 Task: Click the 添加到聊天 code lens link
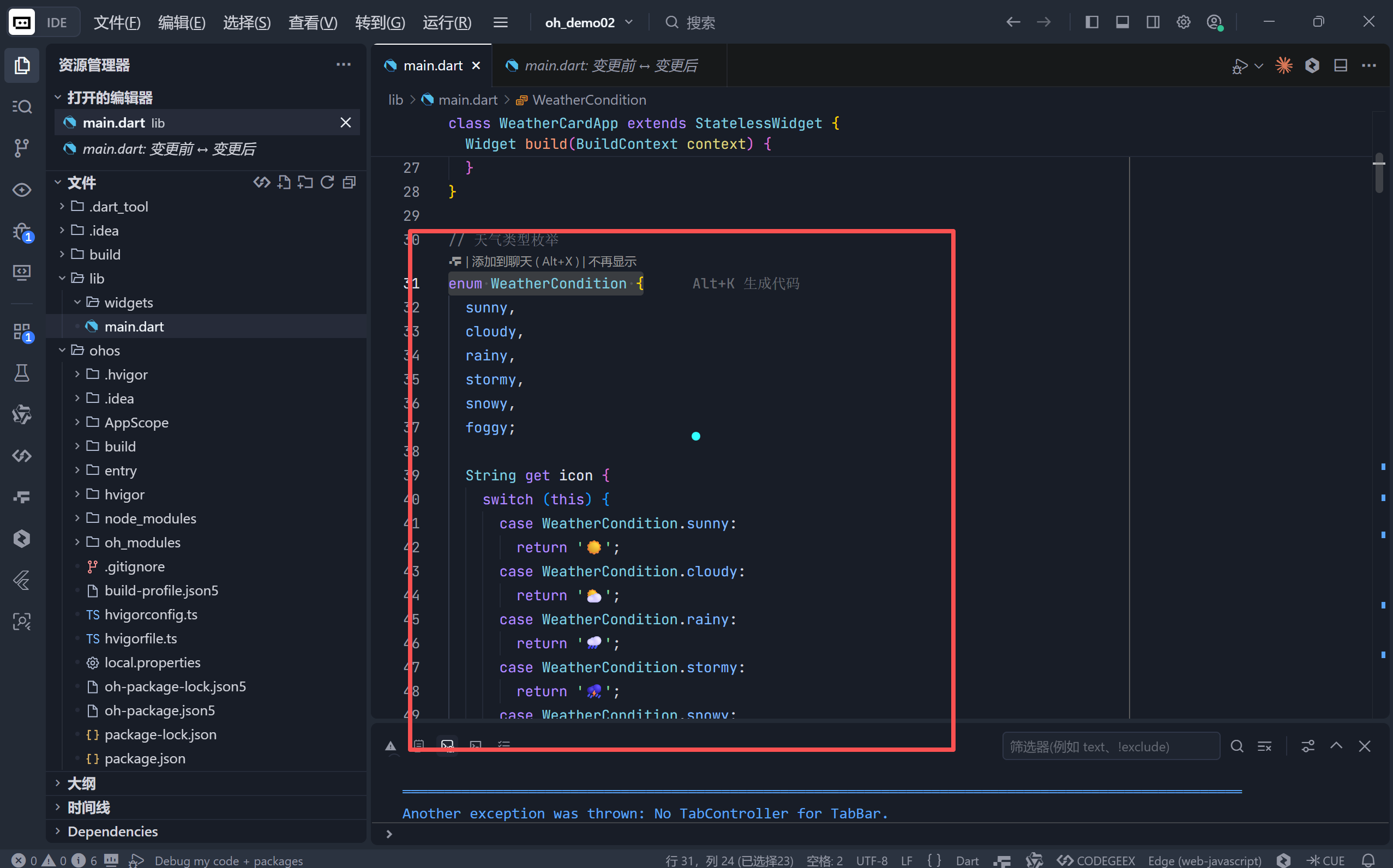tap(502, 262)
